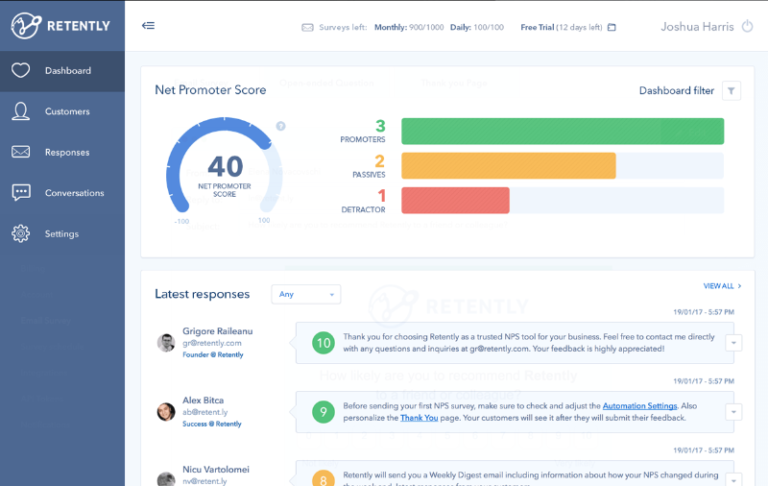
Task: Click Grigore Raileanu's avatar thumbnail
Action: 166,343
